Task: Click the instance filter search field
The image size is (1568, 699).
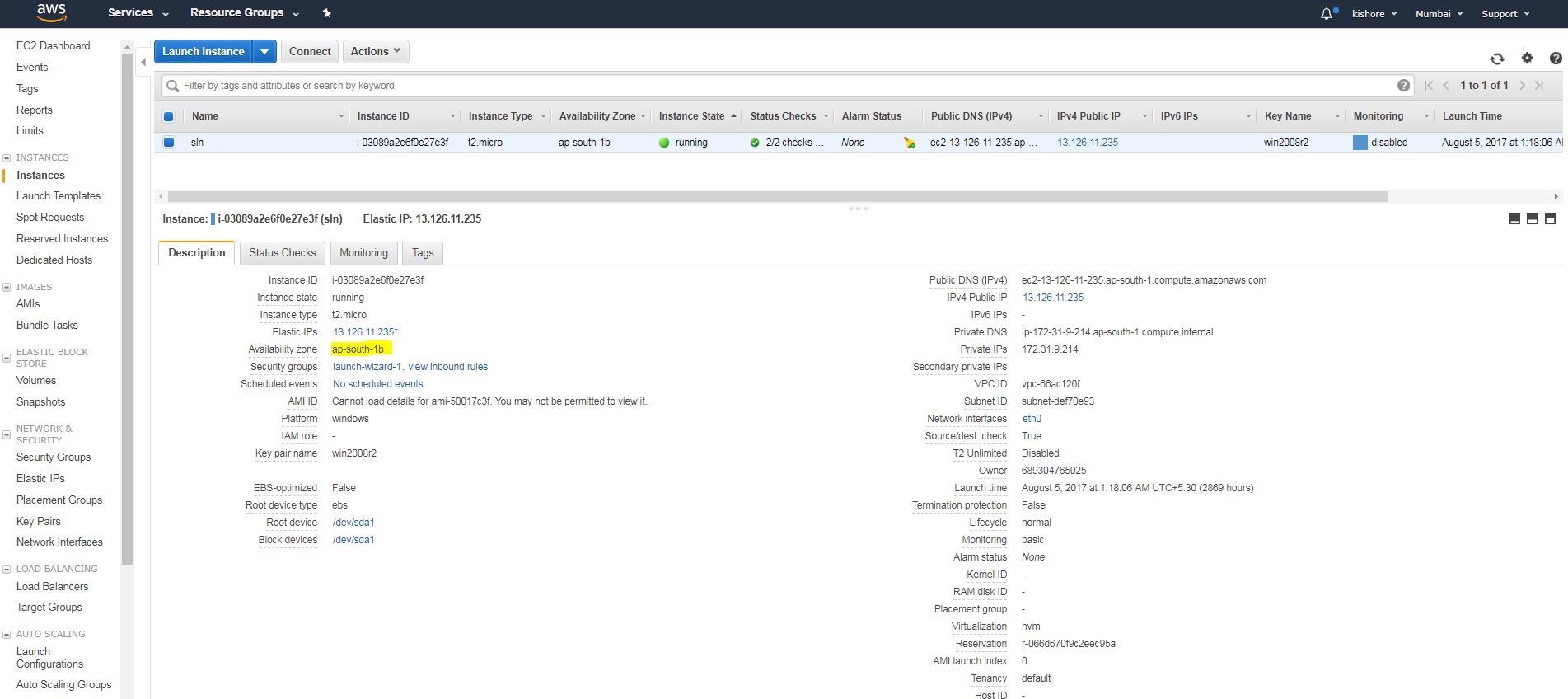Action: tap(783, 86)
